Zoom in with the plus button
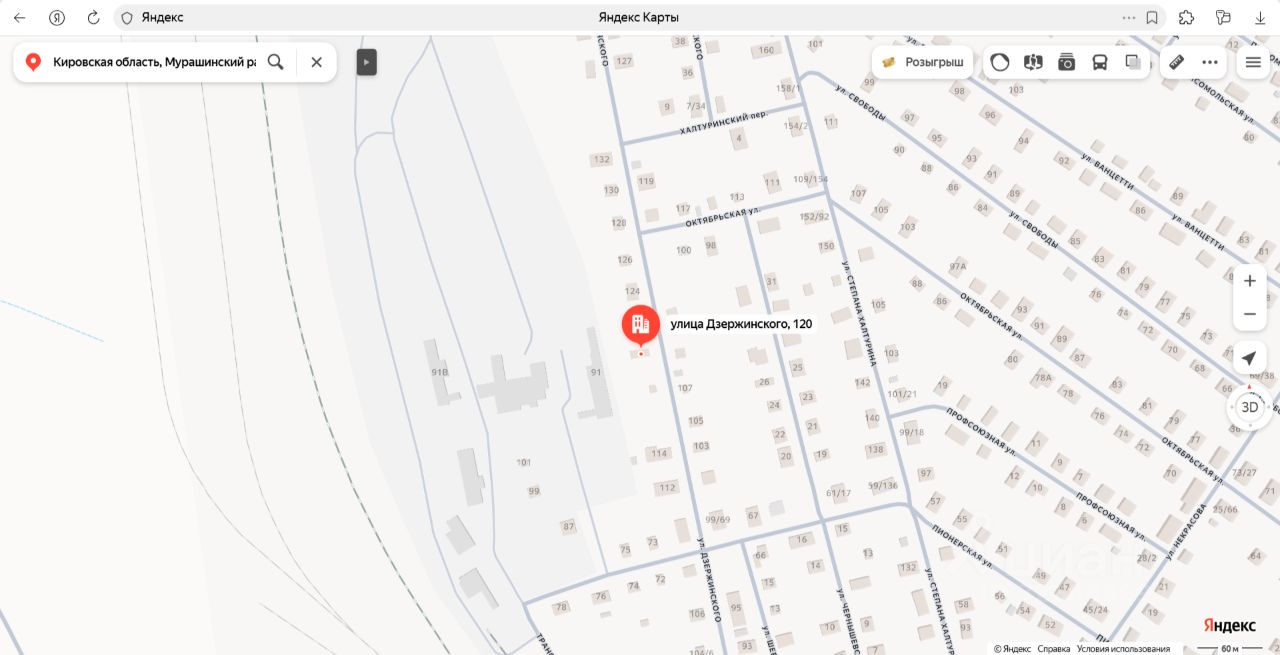This screenshot has width=1280, height=655. pyautogui.click(x=1249, y=281)
